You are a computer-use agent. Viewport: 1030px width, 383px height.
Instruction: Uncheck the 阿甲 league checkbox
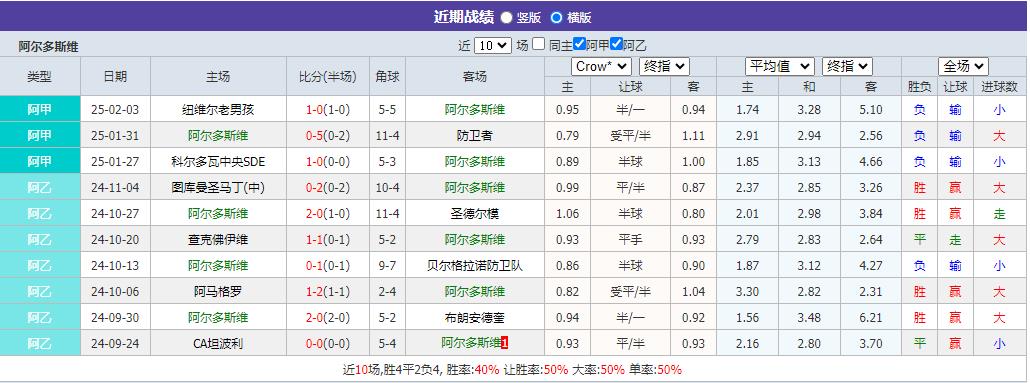tap(579, 44)
